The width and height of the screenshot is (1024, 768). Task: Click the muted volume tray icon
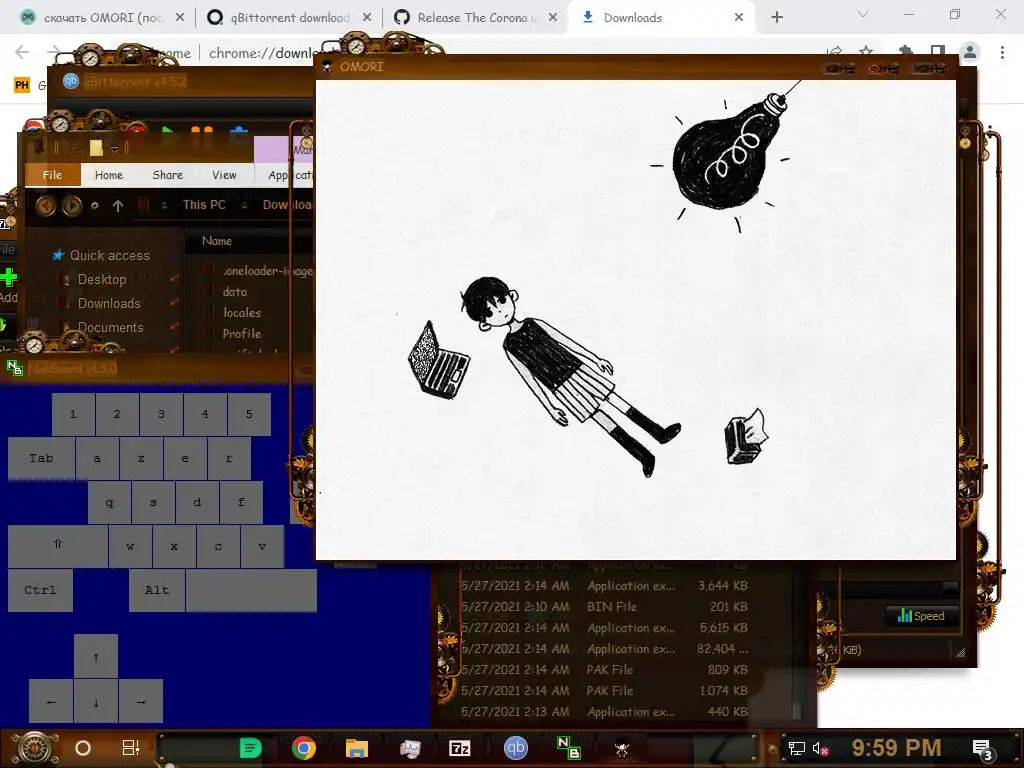(820, 748)
